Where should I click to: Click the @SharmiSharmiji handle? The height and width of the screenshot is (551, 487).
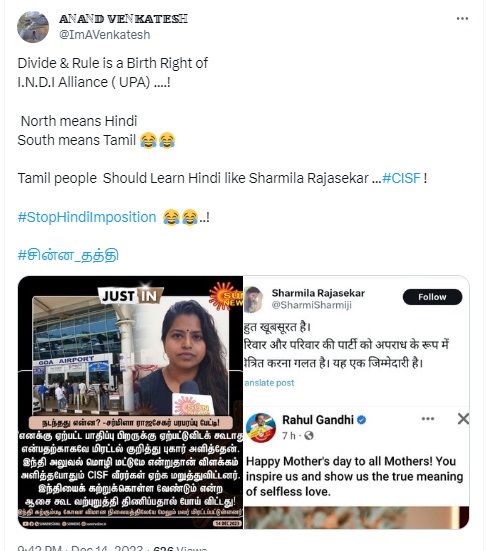(x=311, y=305)
